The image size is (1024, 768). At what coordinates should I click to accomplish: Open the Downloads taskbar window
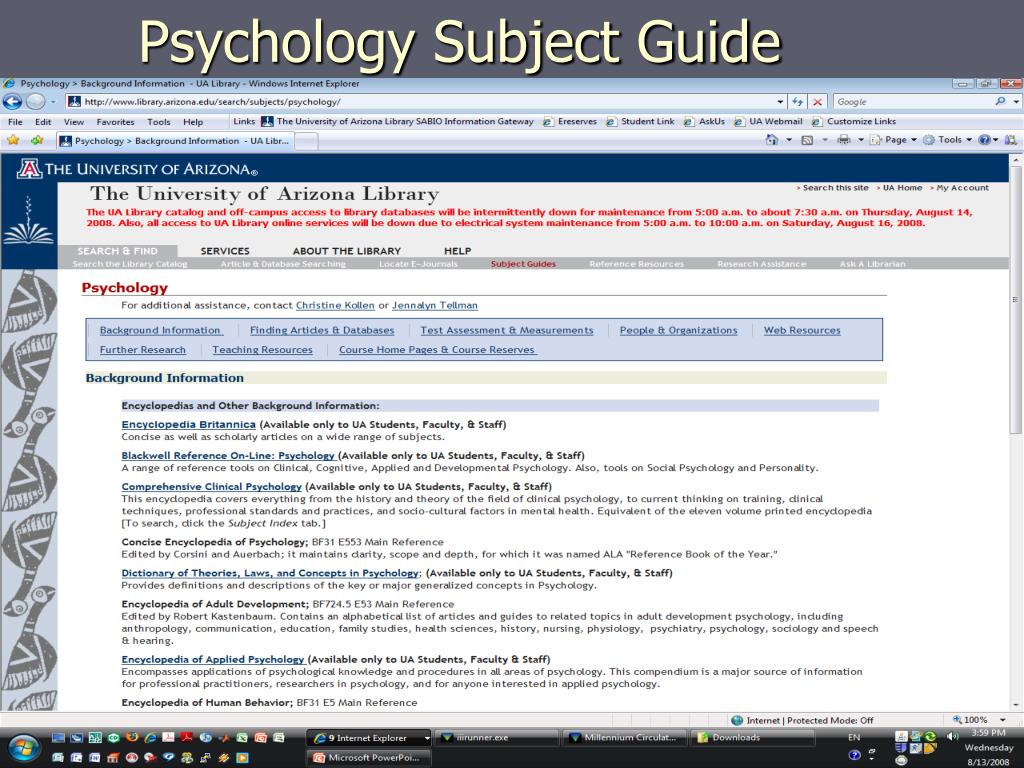click(x=752, y=737)
